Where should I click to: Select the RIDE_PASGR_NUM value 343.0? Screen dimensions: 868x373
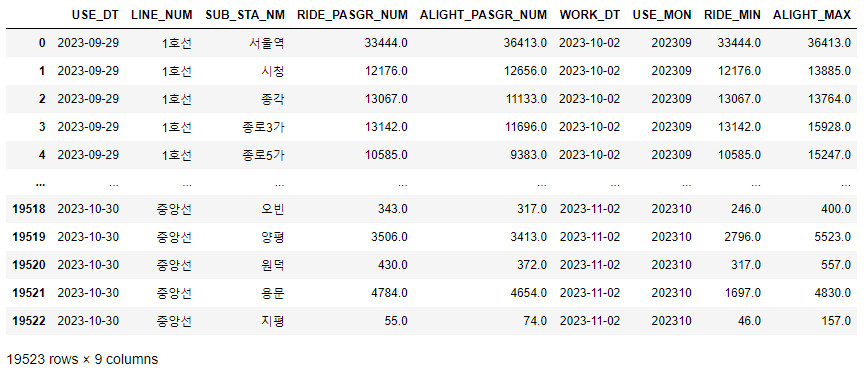click(392, 209)
